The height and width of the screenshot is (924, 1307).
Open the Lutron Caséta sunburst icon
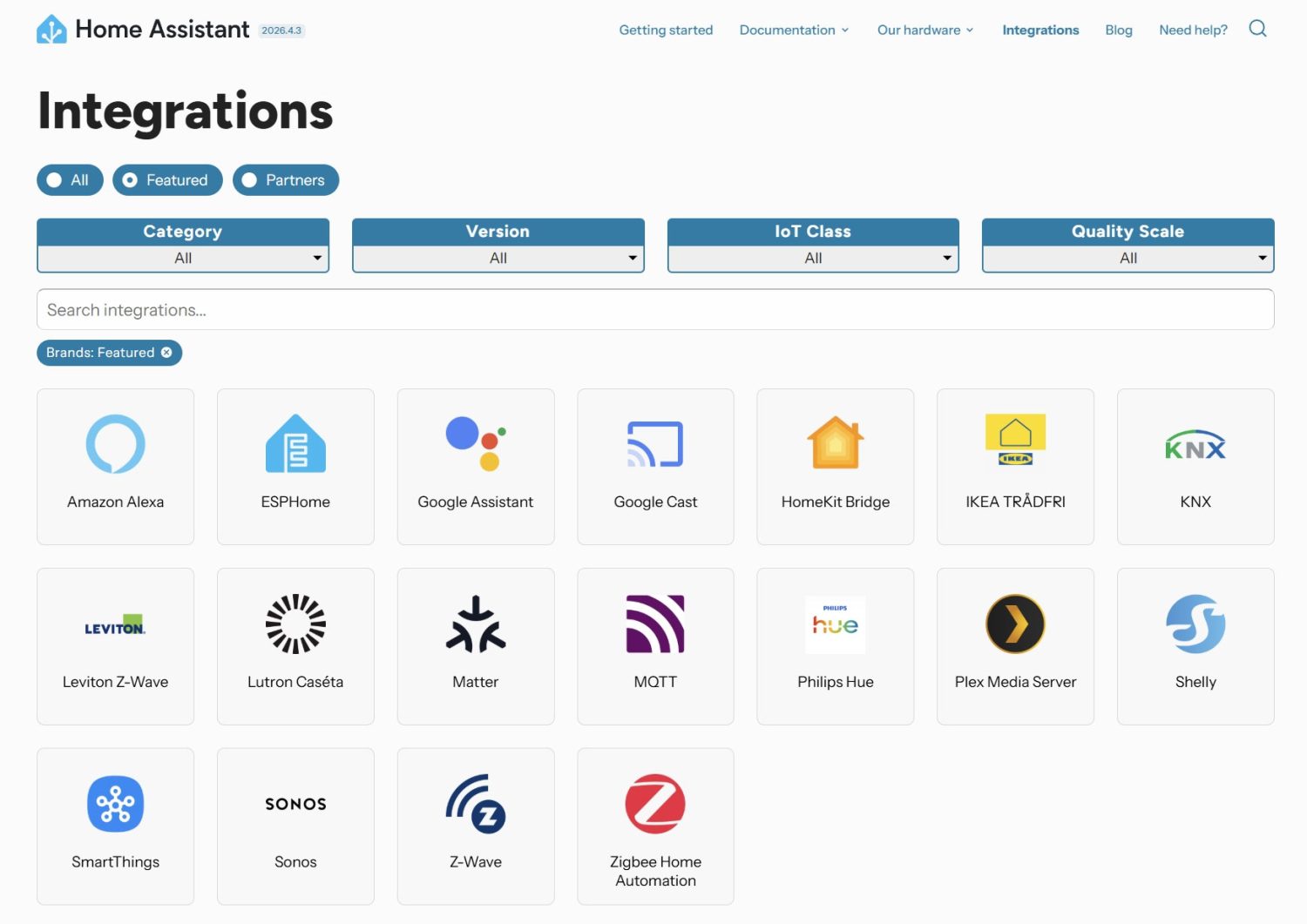[295, 624]
